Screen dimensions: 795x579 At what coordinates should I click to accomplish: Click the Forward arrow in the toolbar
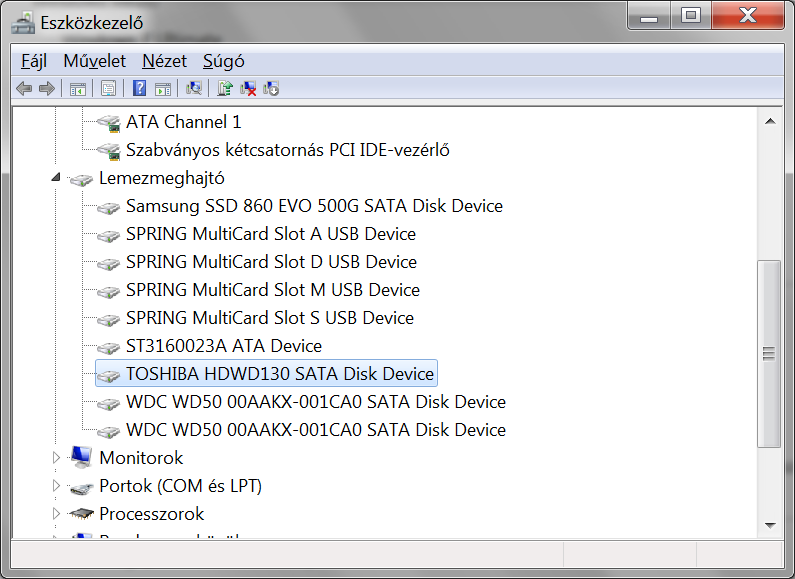[47, 89]
